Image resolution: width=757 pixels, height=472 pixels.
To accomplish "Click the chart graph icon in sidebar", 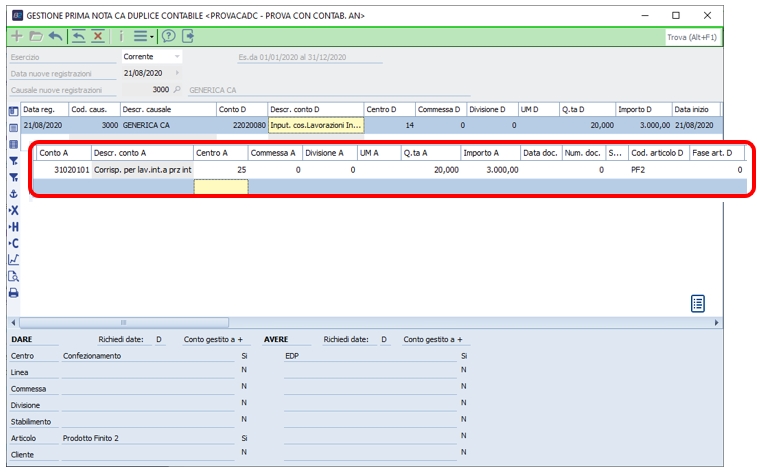I will coord(13,259).
